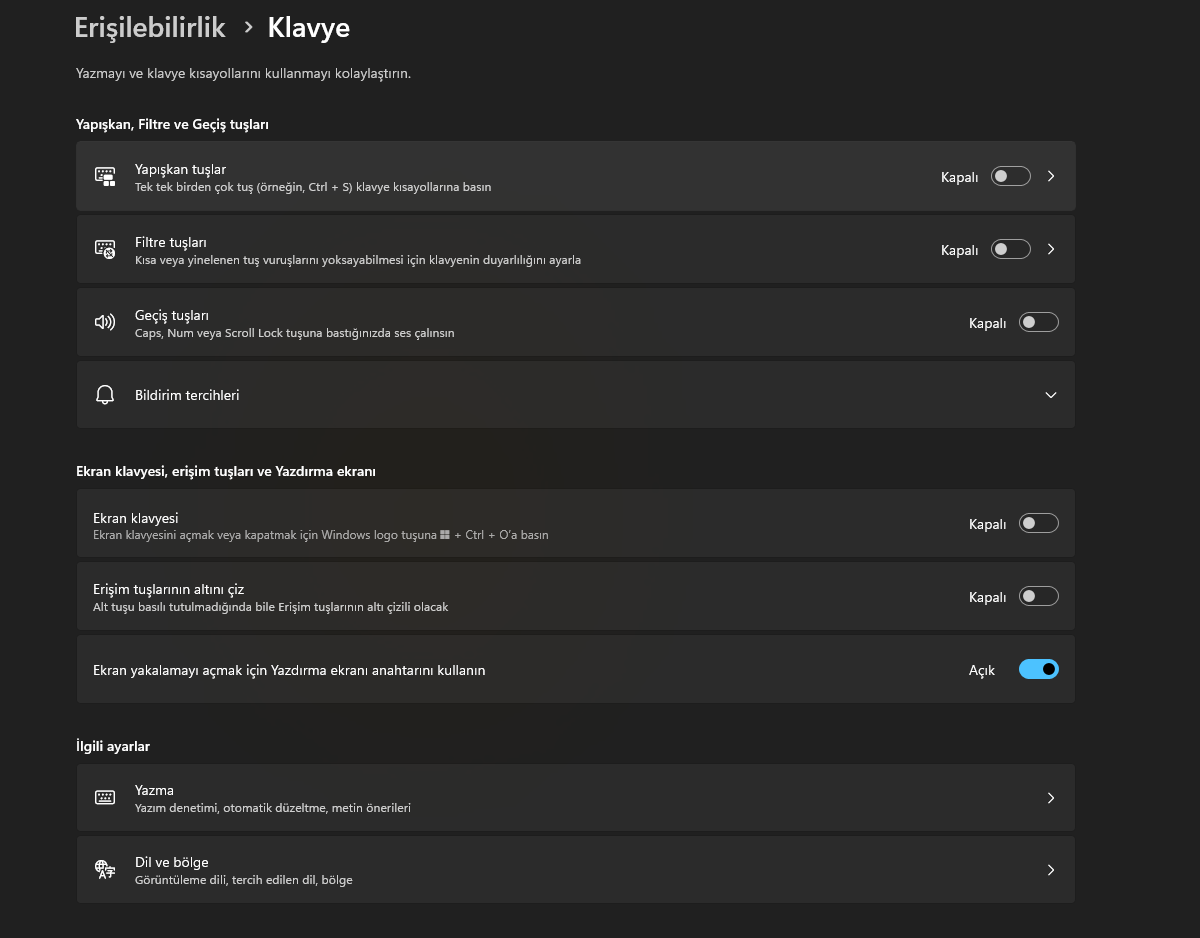The height and width of the screenshot is (938, 1200).
Task: Toggle the Yapışkan tuşlar switch on
Action: 1010,177
